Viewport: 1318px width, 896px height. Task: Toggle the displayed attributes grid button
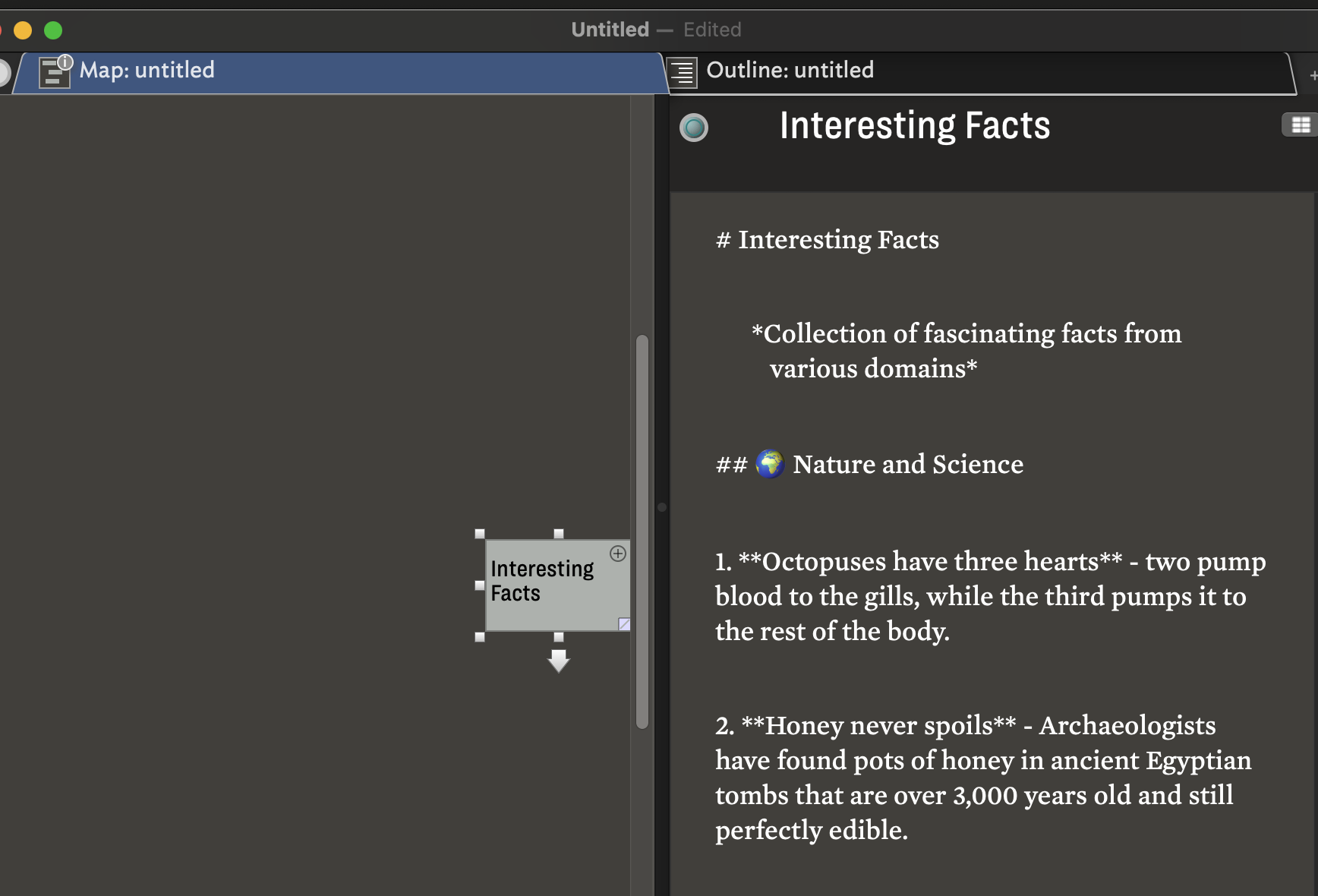point(1300,125)
